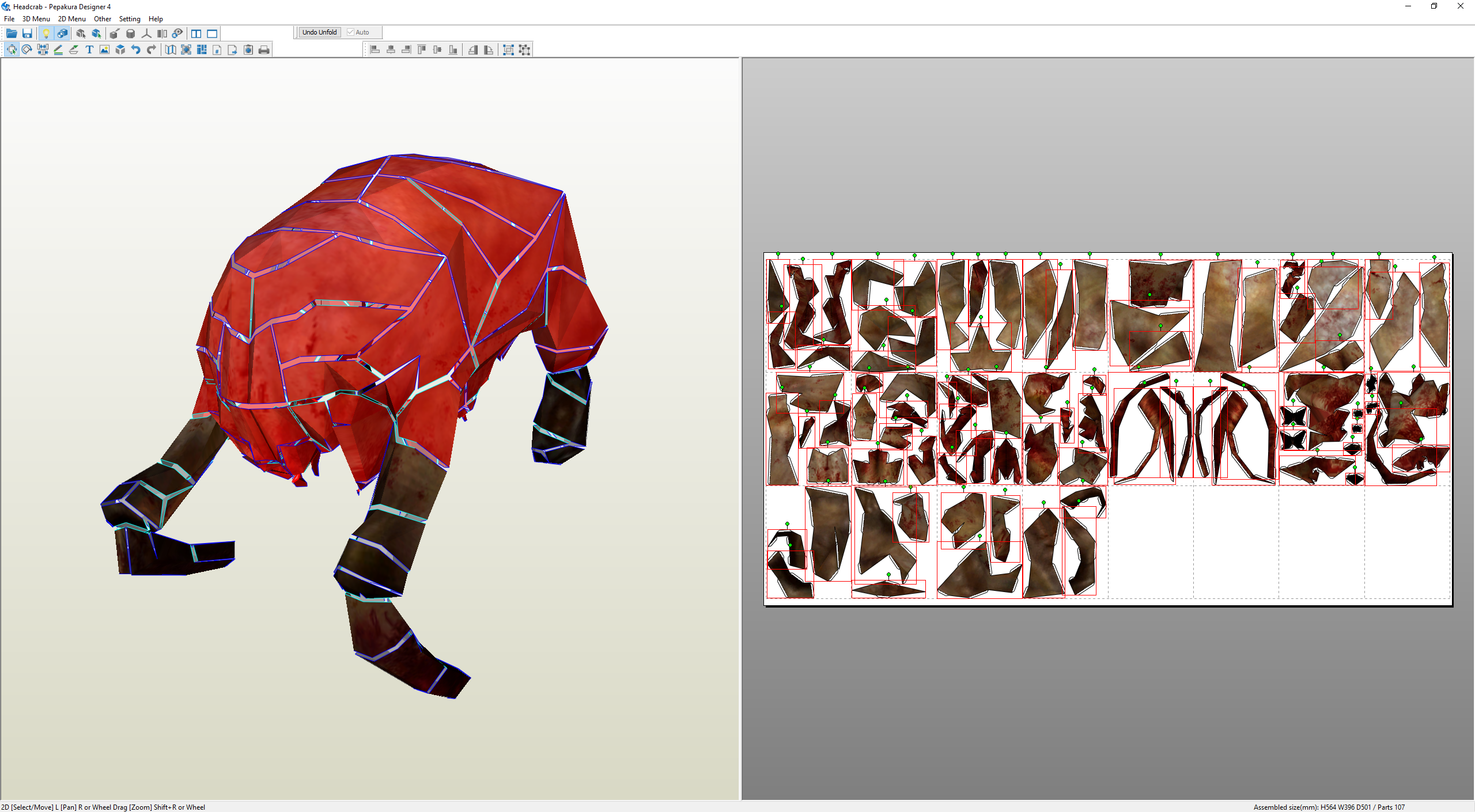
Task: Click the Save floppy disk icon
Action: (27, 33)
